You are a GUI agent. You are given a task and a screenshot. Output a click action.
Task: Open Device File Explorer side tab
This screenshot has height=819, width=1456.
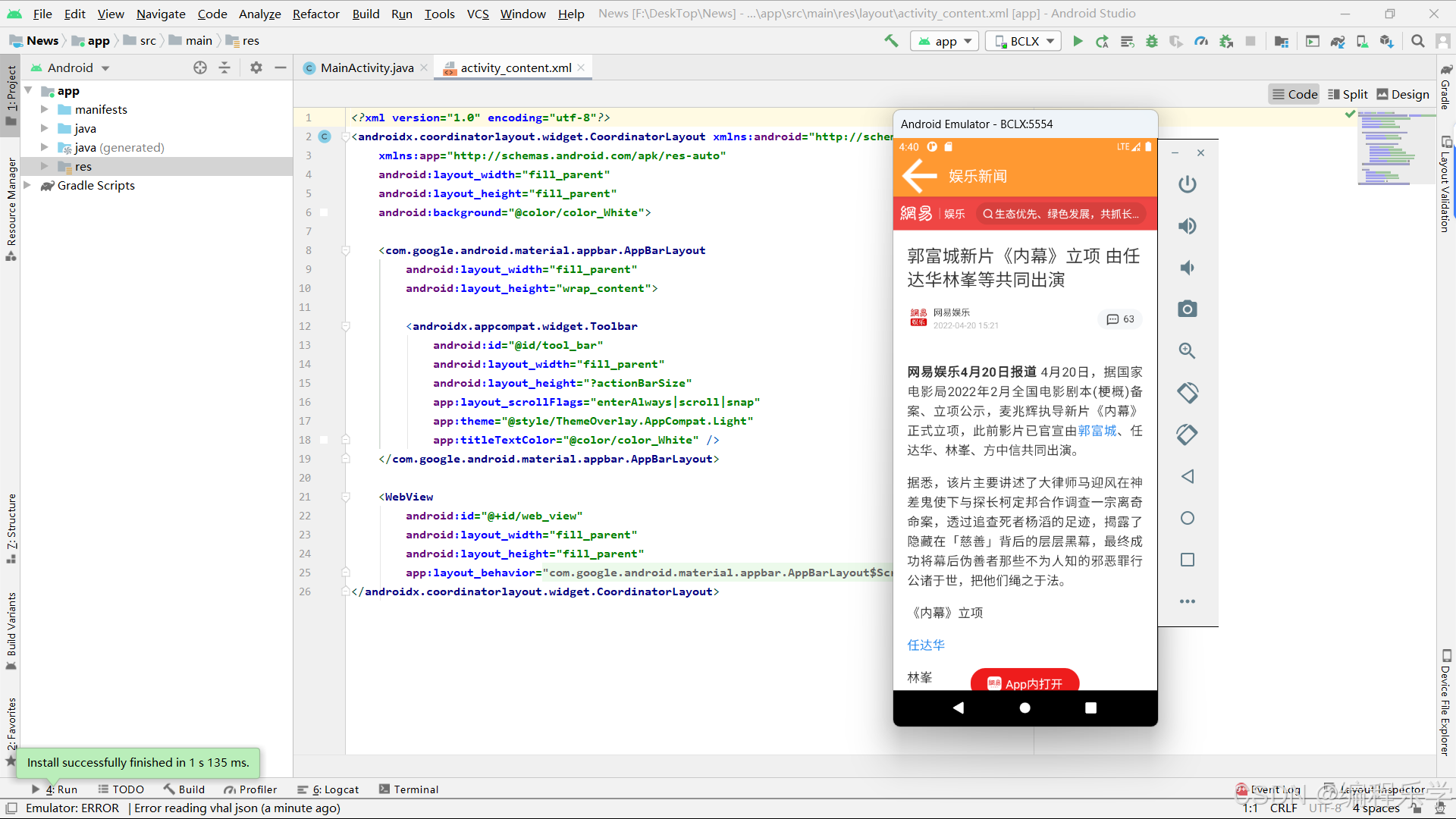(1445, 703)
